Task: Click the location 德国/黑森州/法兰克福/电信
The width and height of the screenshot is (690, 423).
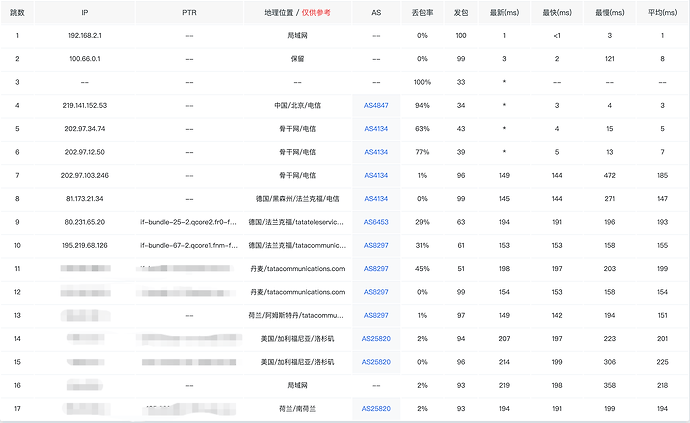Action: [x=297, y=199]
